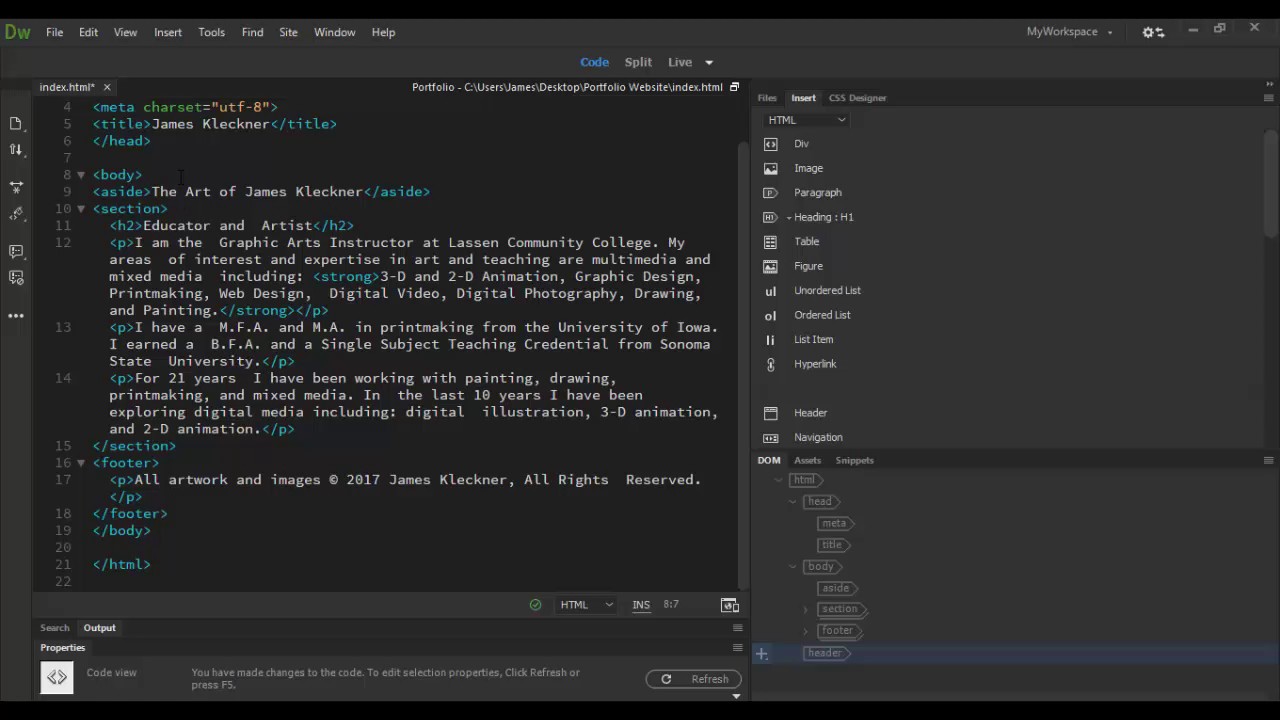The height and width of the screenshot is (720, 1280).
Task: Toggle INS insert mode in status bar
Action: 641,604
